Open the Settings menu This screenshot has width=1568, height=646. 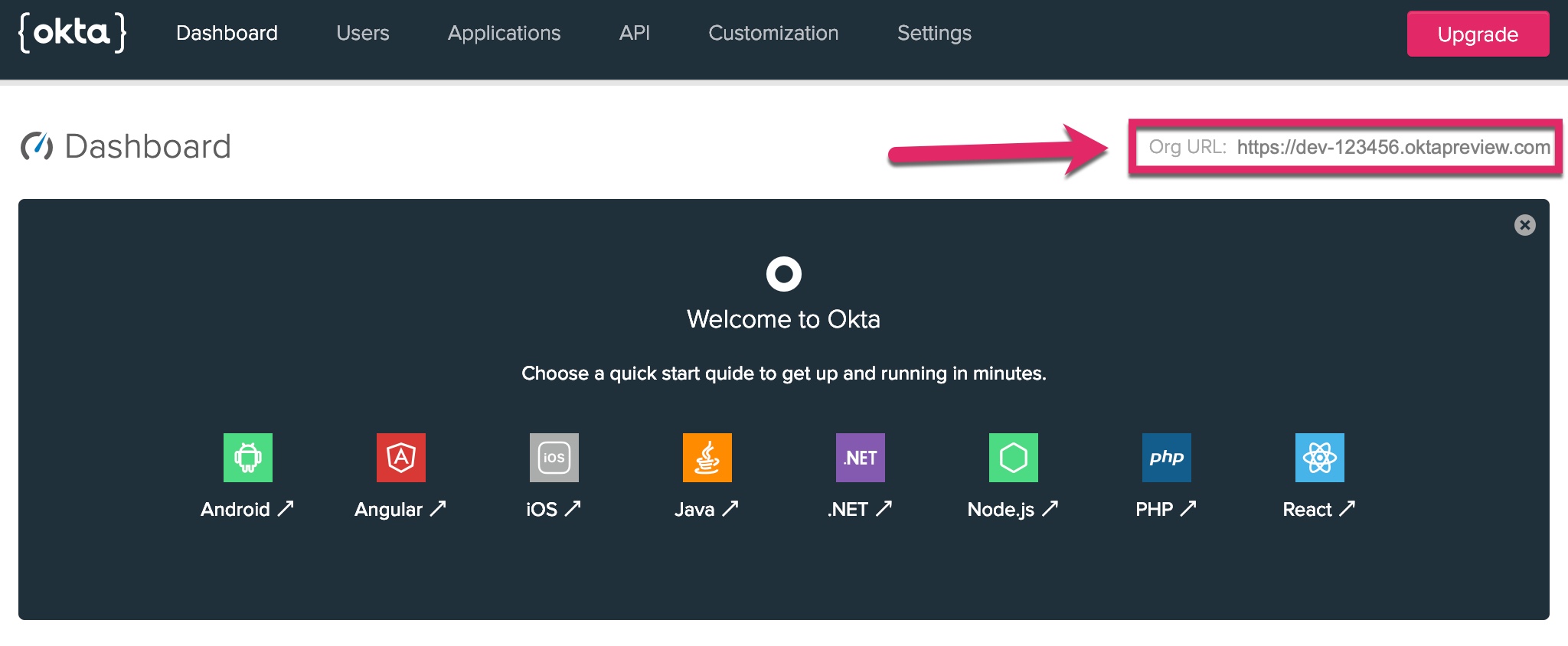tap(933, 33)
